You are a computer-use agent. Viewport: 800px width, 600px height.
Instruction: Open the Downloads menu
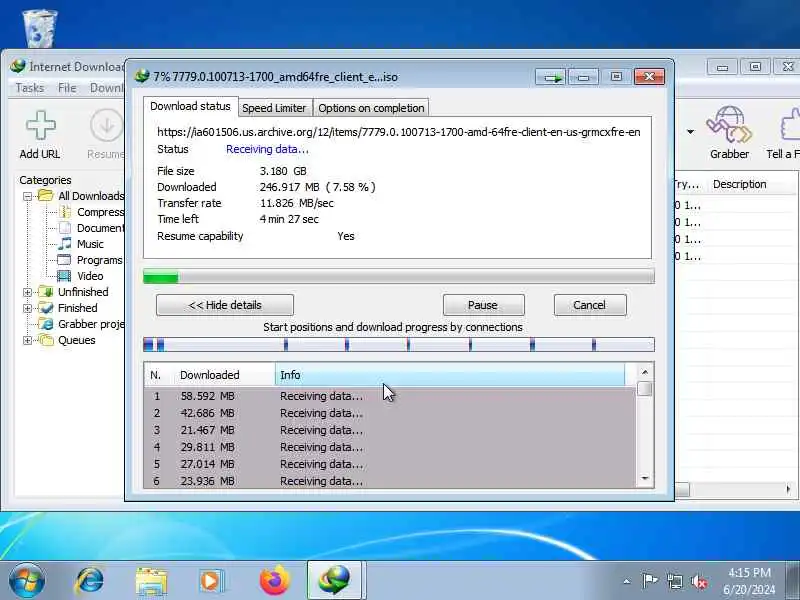pos(107,88)
